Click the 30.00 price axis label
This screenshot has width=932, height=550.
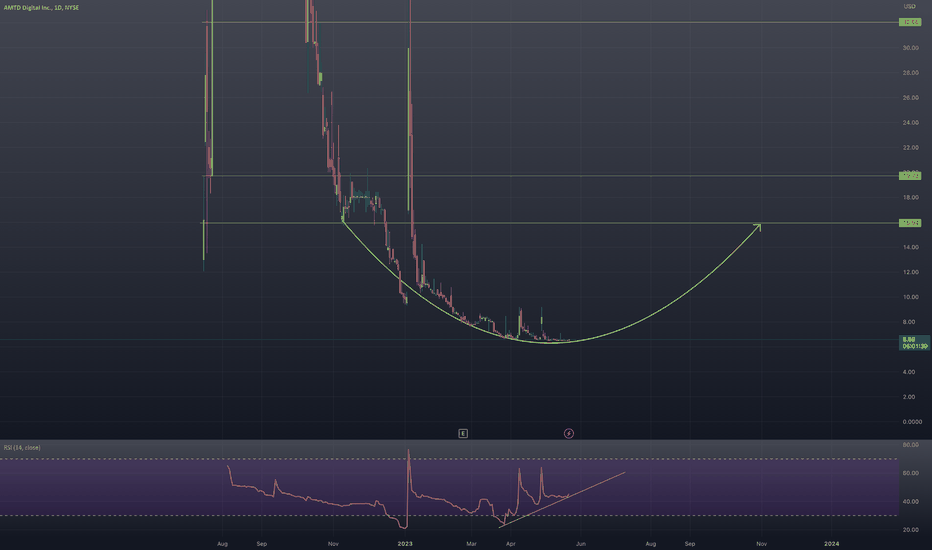910,48
